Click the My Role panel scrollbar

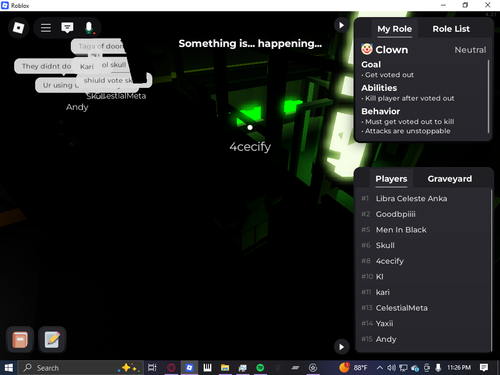[x=489, y=97]
